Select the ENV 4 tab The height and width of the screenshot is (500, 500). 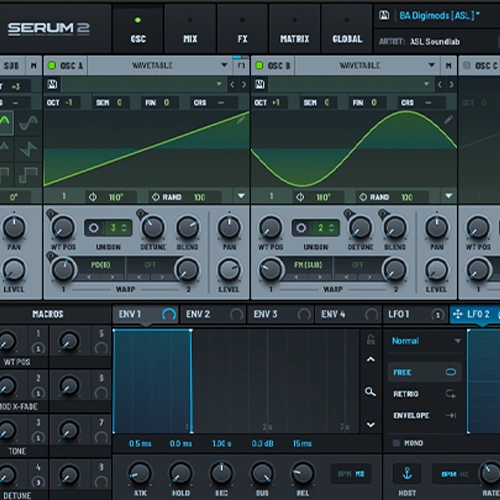[348, 314]
